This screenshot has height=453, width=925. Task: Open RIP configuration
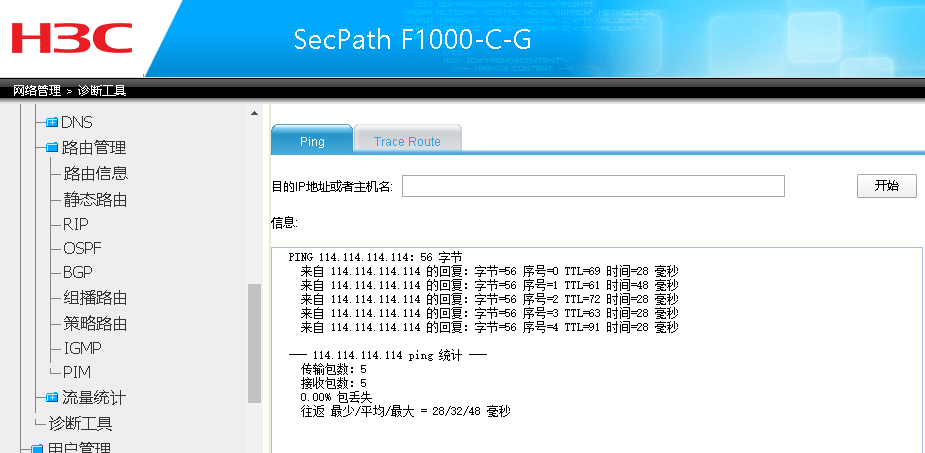click(x=76, y=224)
